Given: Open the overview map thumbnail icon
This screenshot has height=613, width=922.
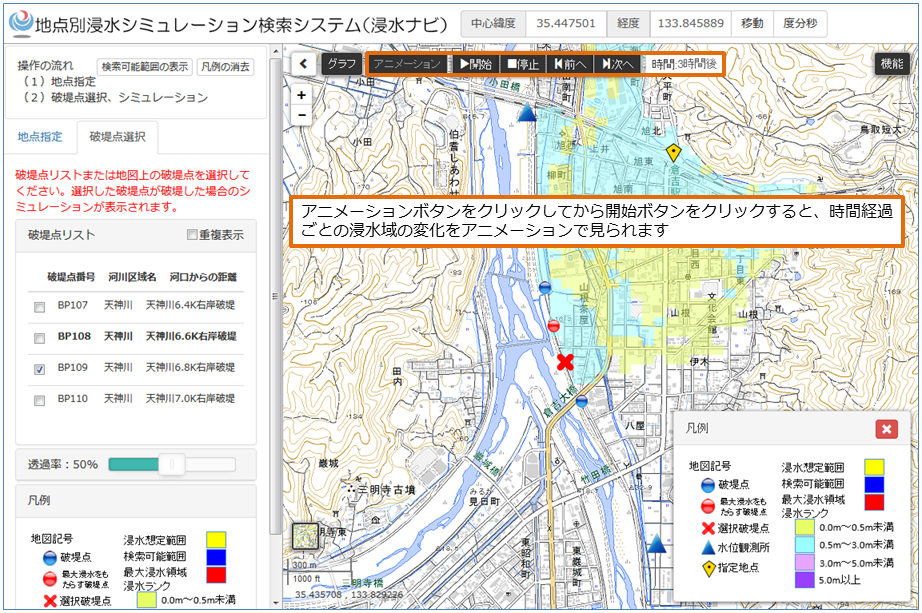Looking at the screenshot, I should (305, 537).
